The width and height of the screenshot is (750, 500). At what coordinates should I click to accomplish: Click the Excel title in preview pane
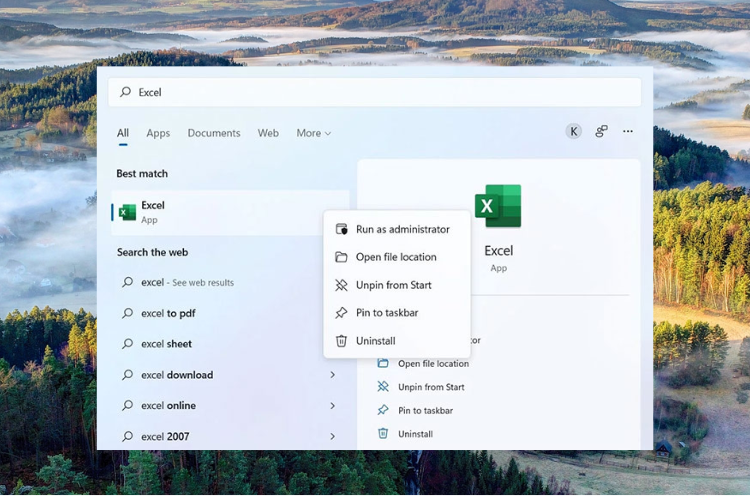click(x=498, y=251)
